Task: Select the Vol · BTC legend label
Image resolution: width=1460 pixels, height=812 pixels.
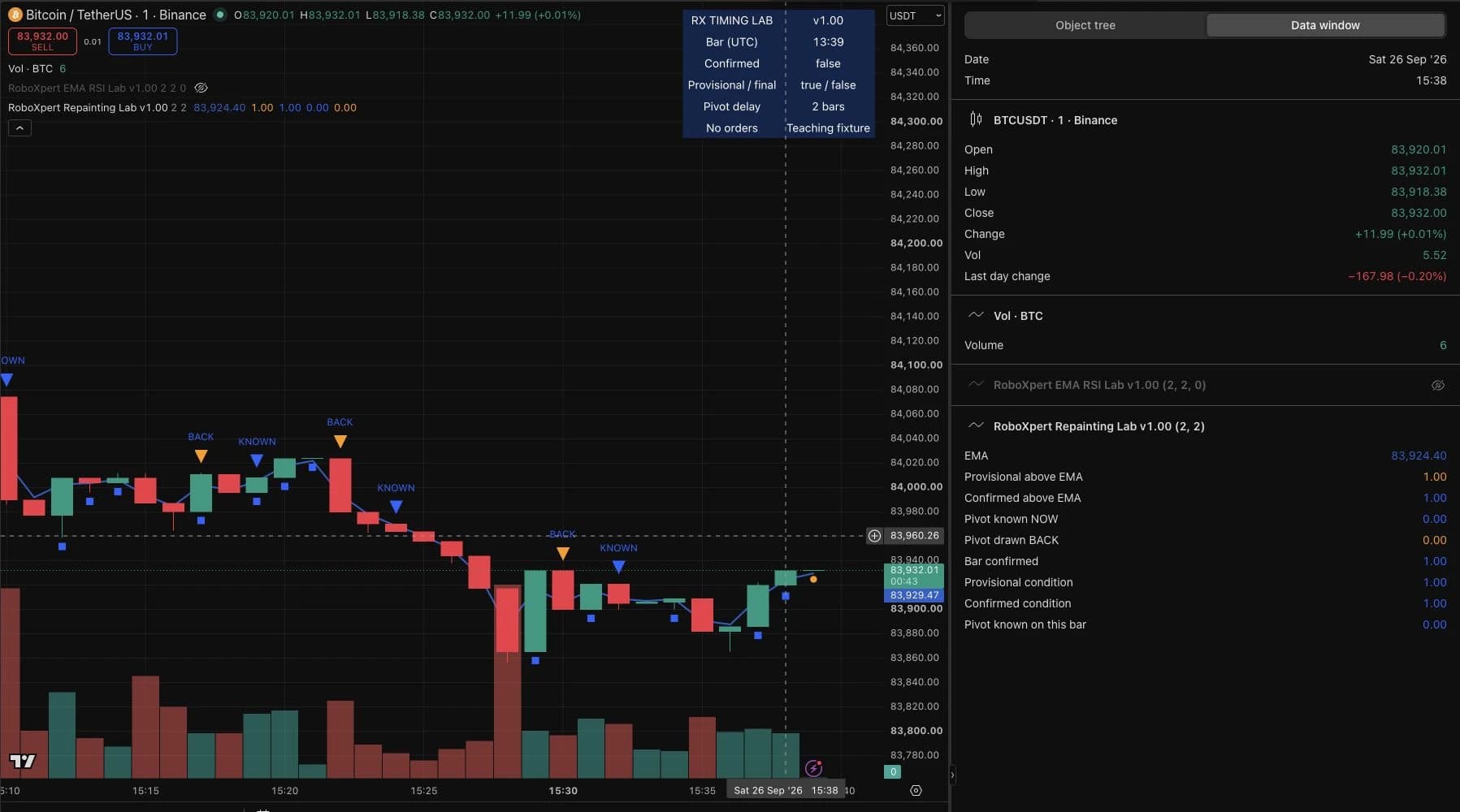Action: (31, 68)
